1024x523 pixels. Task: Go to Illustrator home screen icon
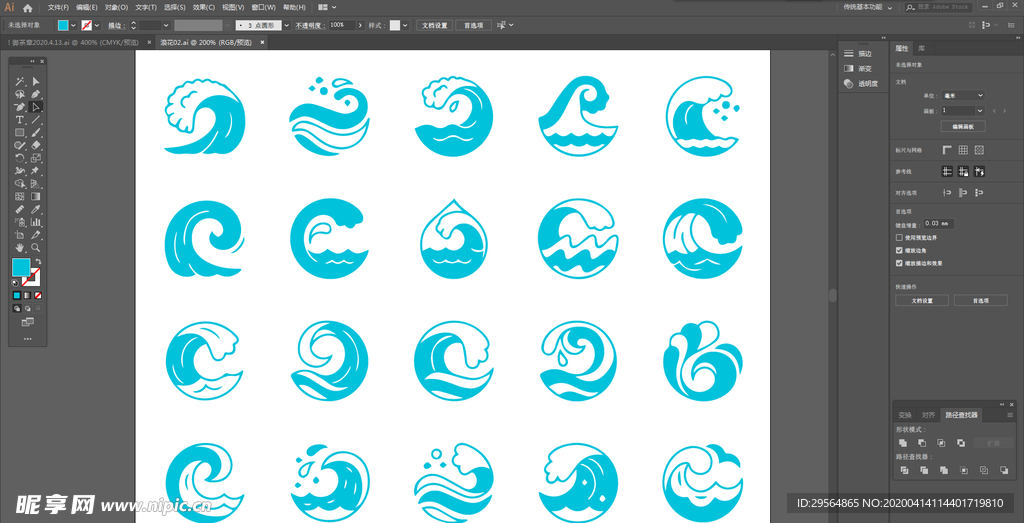coord(28,7)
